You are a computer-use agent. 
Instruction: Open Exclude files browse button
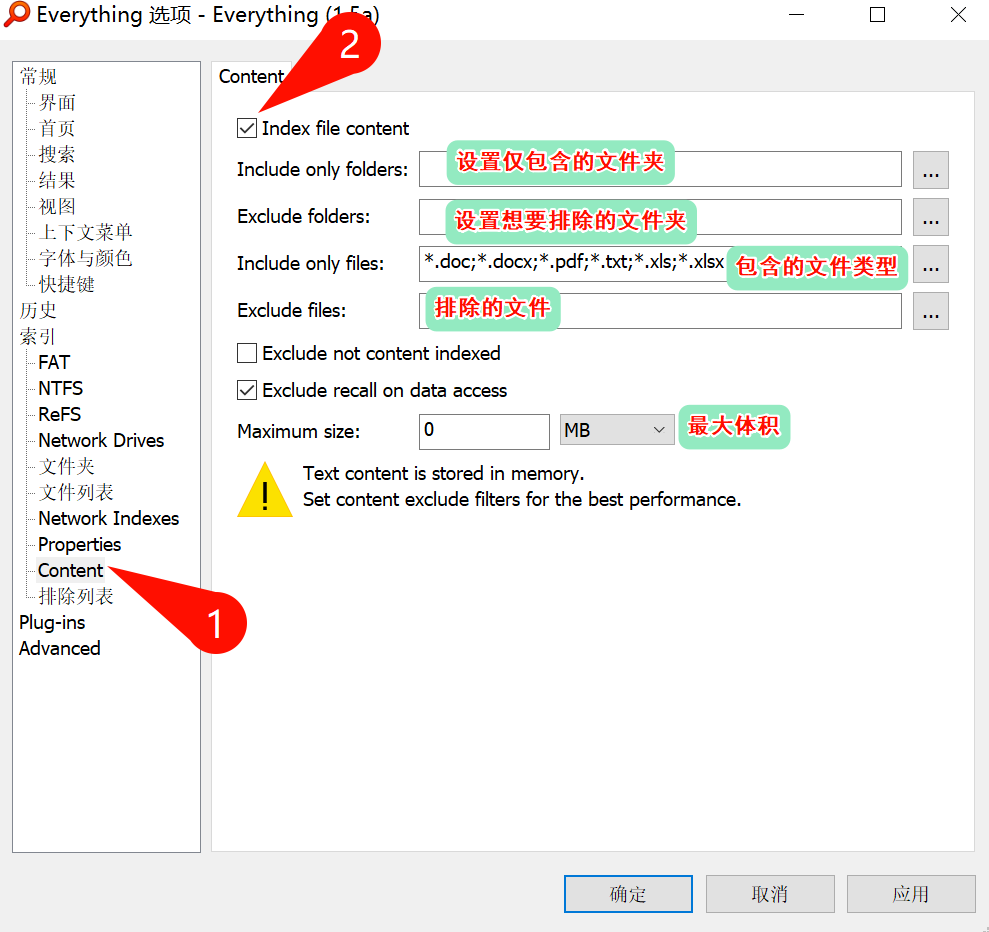(930, 311)
